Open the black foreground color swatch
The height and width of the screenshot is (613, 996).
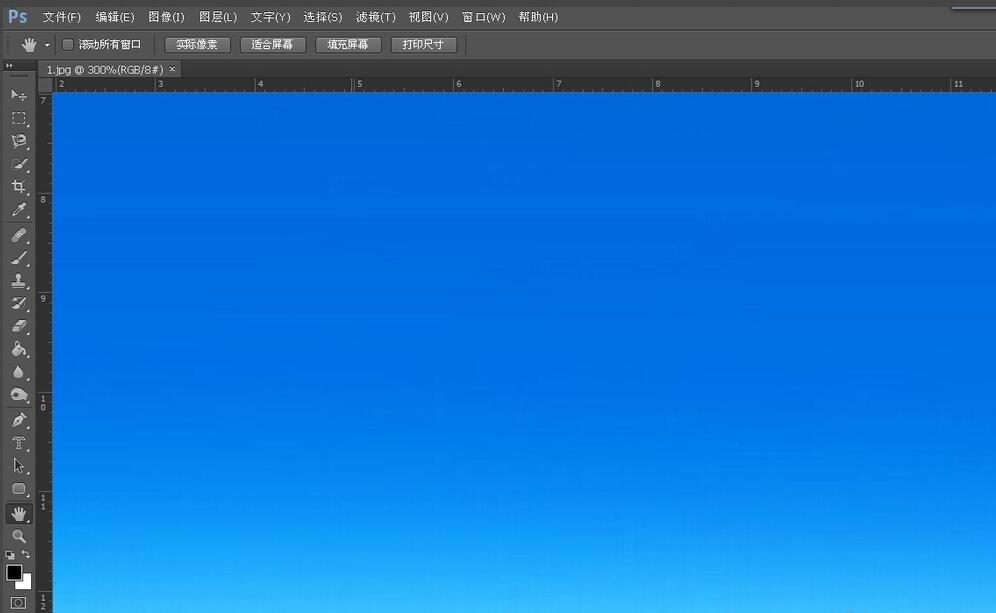[x=14, y=572]
